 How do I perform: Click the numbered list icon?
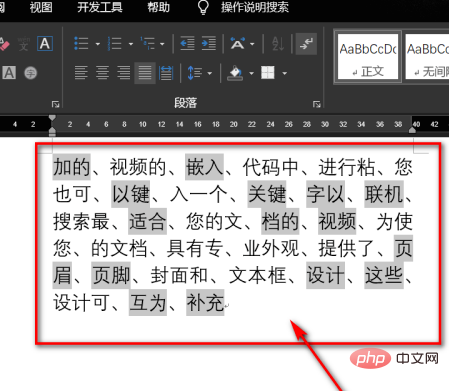114,44
